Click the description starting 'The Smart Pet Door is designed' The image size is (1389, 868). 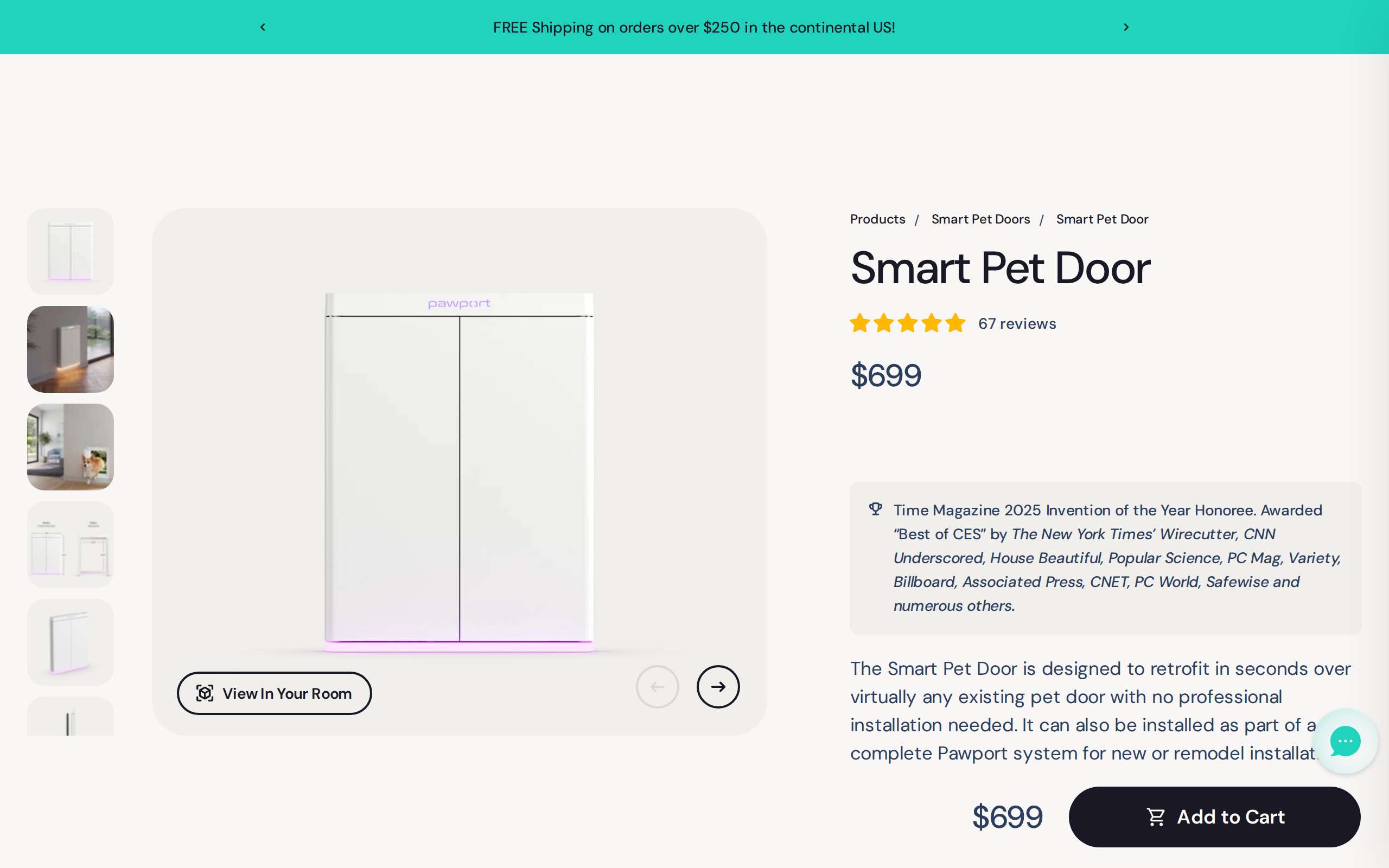(x=1100, y=710)
